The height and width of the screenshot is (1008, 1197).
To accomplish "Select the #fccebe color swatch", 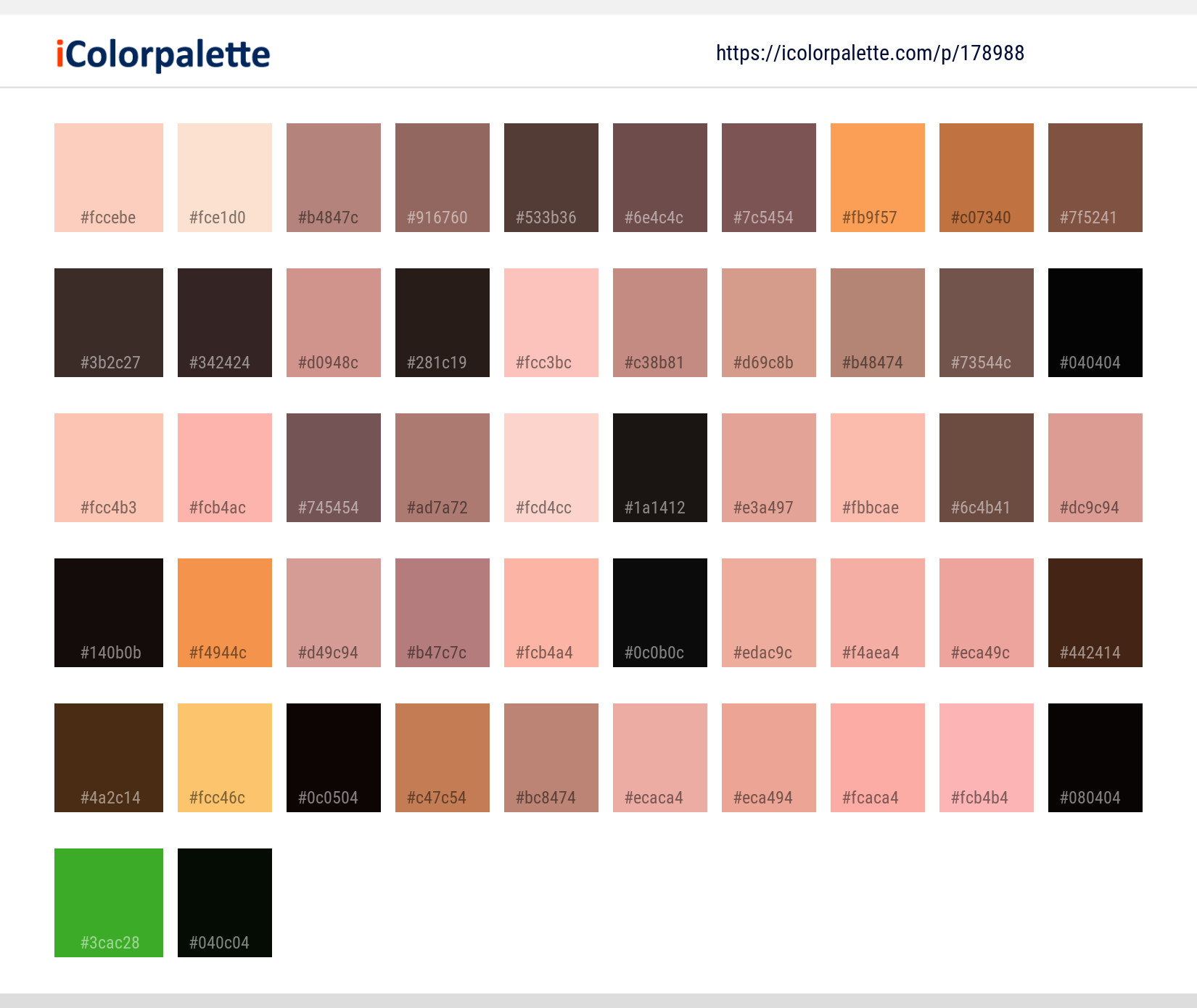I will 109,178.
